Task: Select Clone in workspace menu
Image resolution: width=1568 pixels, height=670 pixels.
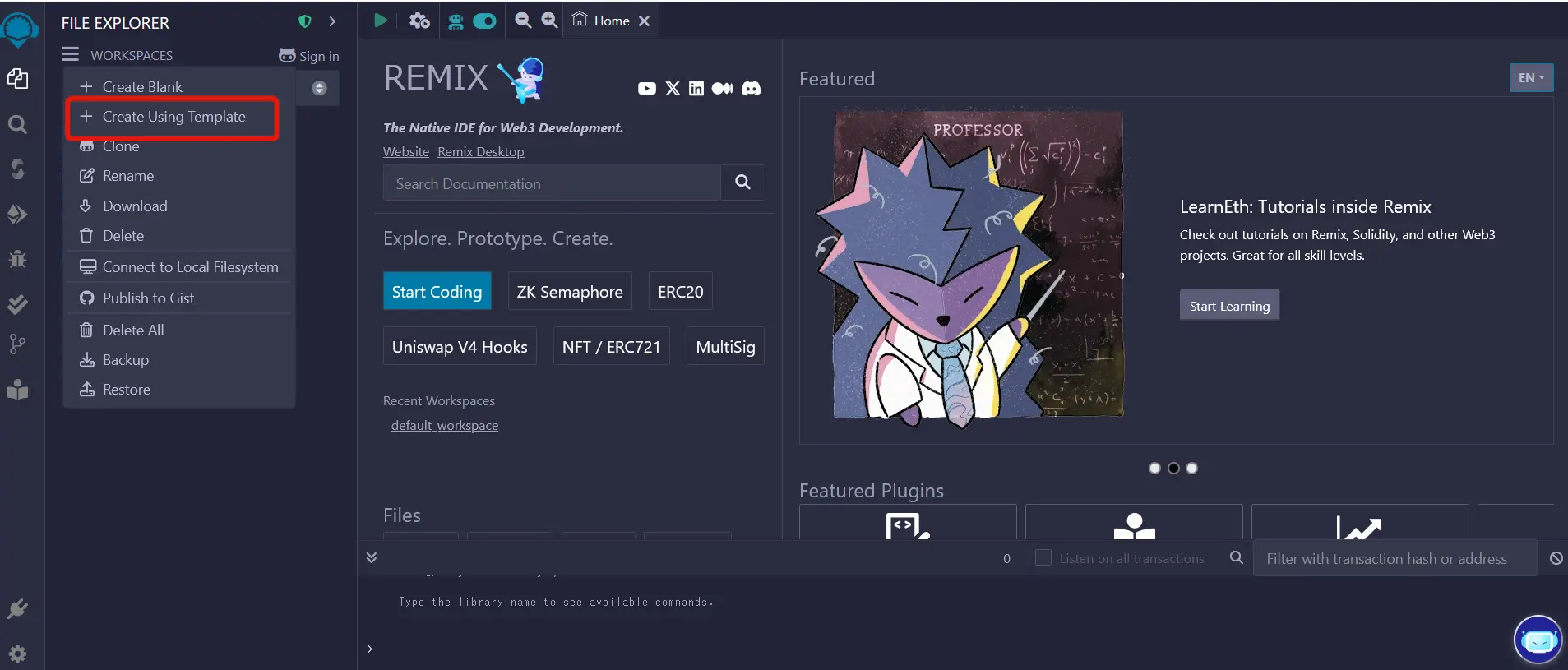Action: coord(109,146)
